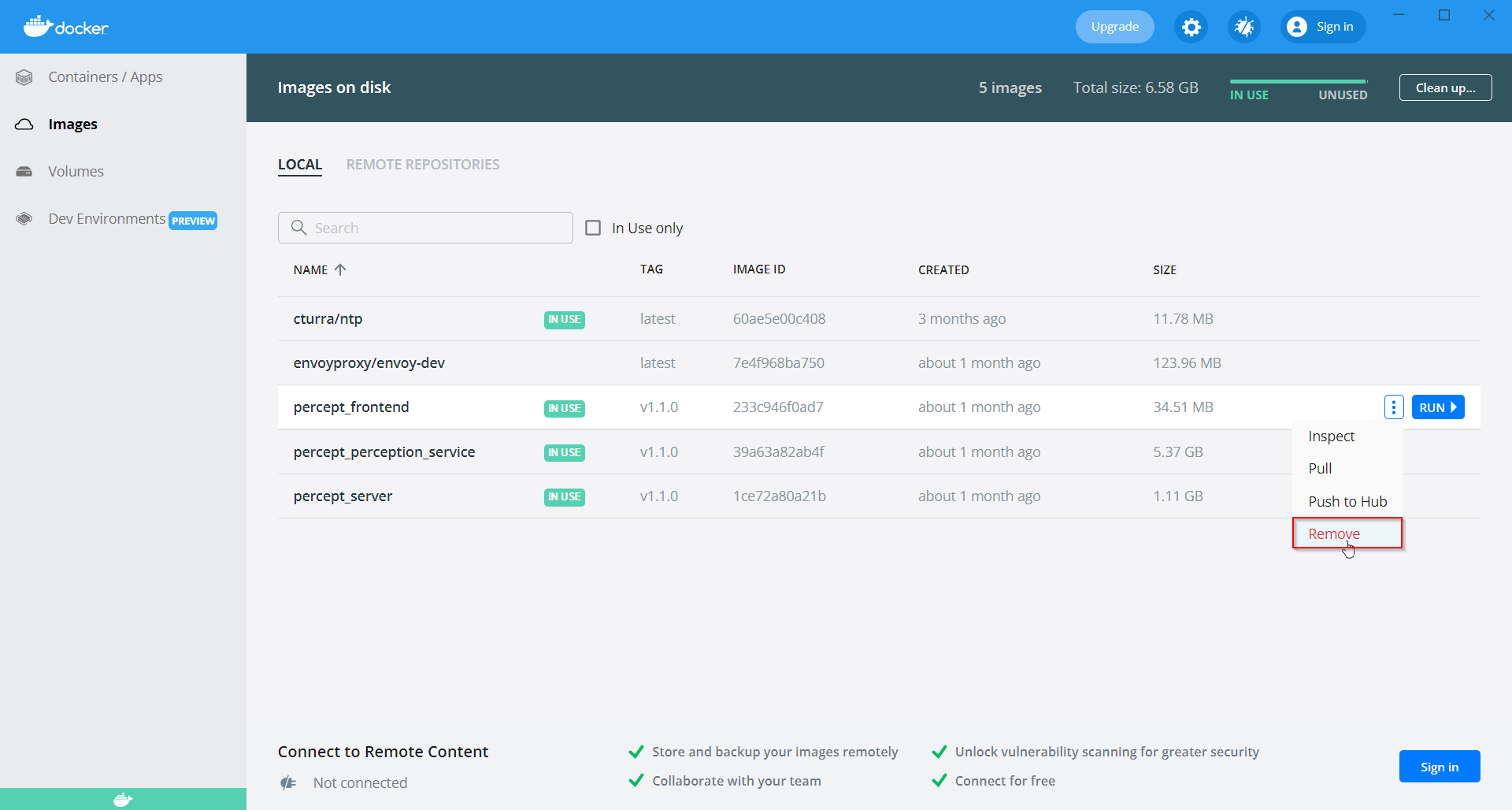Open the Troubleshoot bug icon
Viewport: 1512px width, 810px height.
point(1244,28)
